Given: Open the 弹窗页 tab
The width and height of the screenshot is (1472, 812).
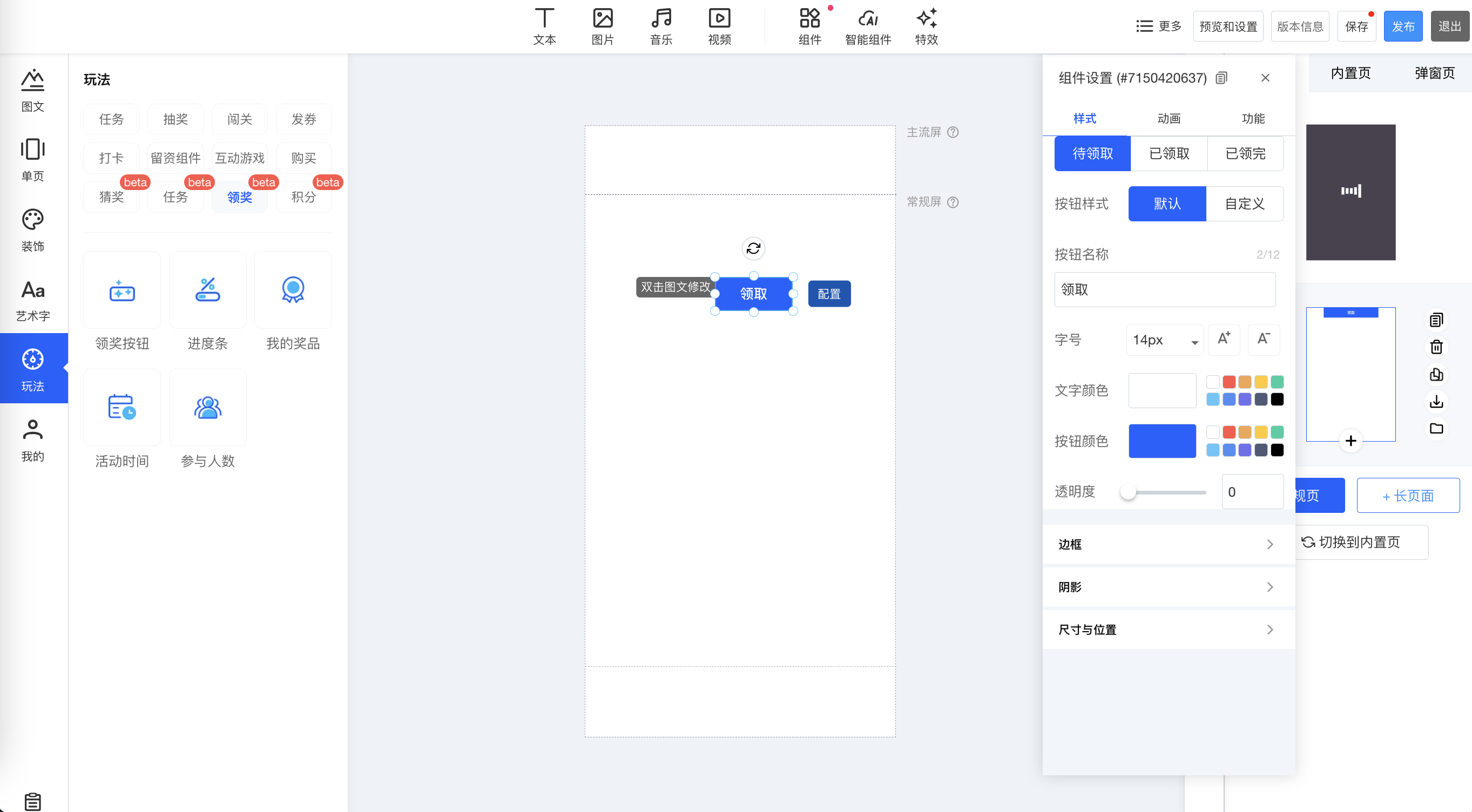Looking at the screenshot, I should [x=1434, y=73].
